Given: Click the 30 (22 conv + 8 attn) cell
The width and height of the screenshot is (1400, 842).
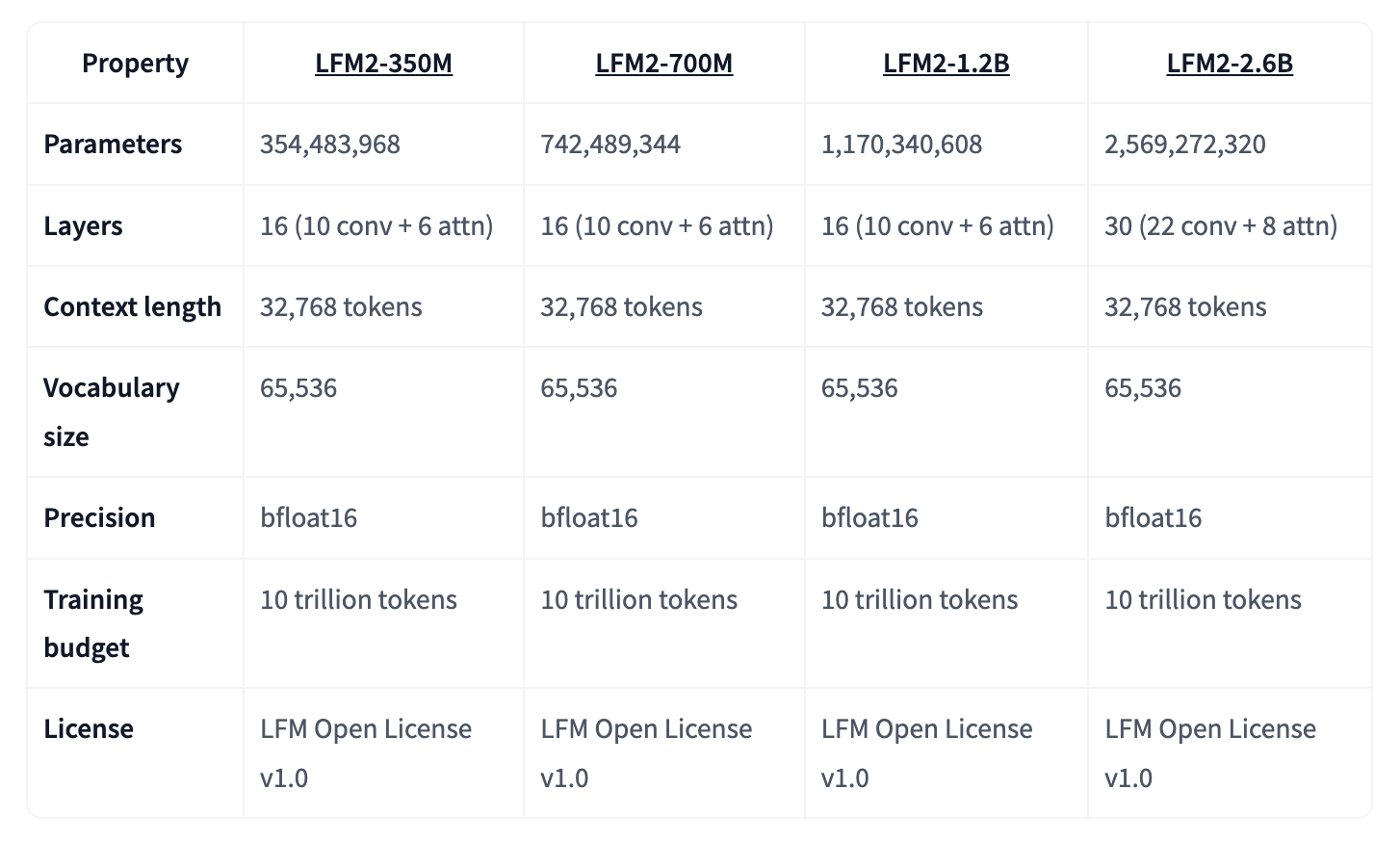Looking at the screenshot, I should (1221, 226).
